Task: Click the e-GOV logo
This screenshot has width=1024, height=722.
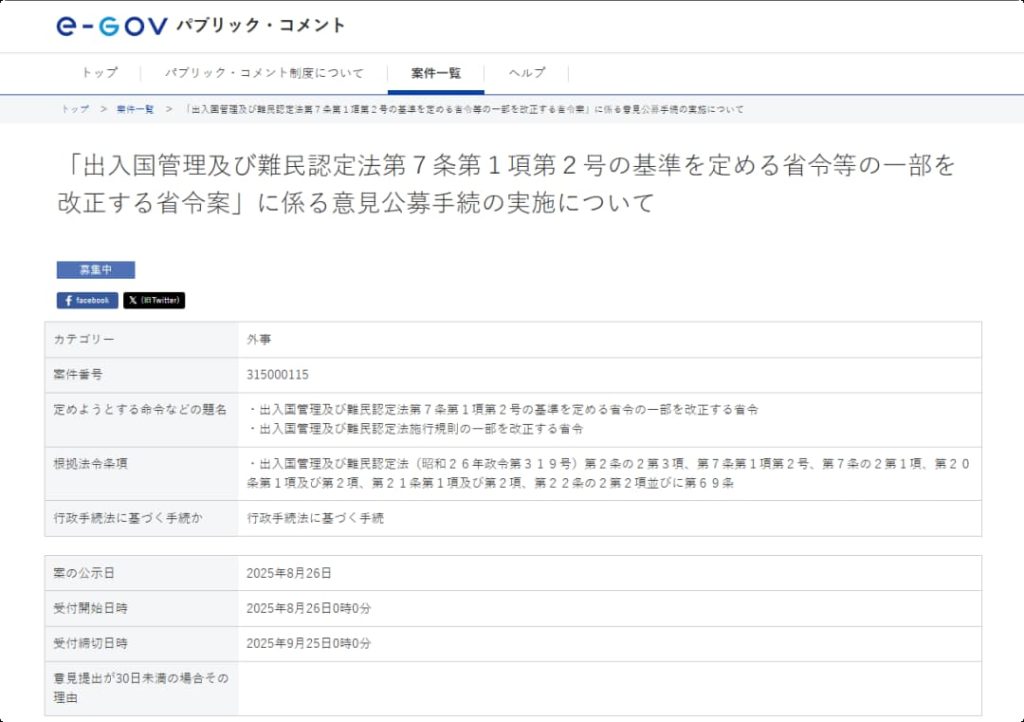Action: 111,26
